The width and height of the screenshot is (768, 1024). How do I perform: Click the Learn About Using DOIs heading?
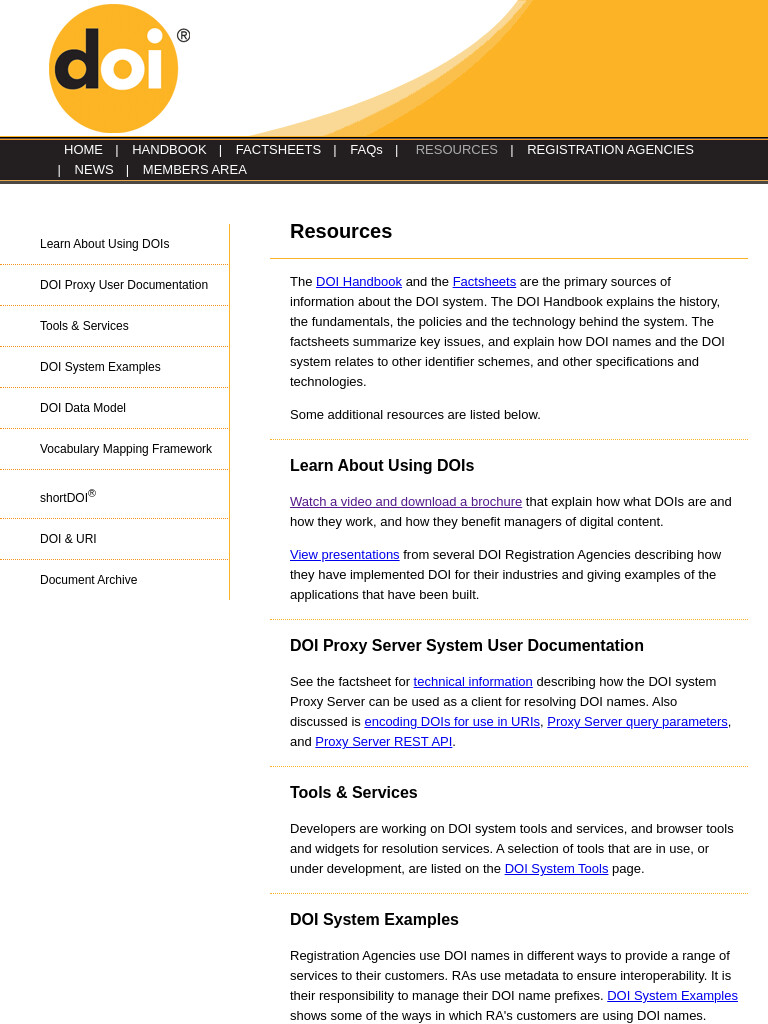(382, 466)
